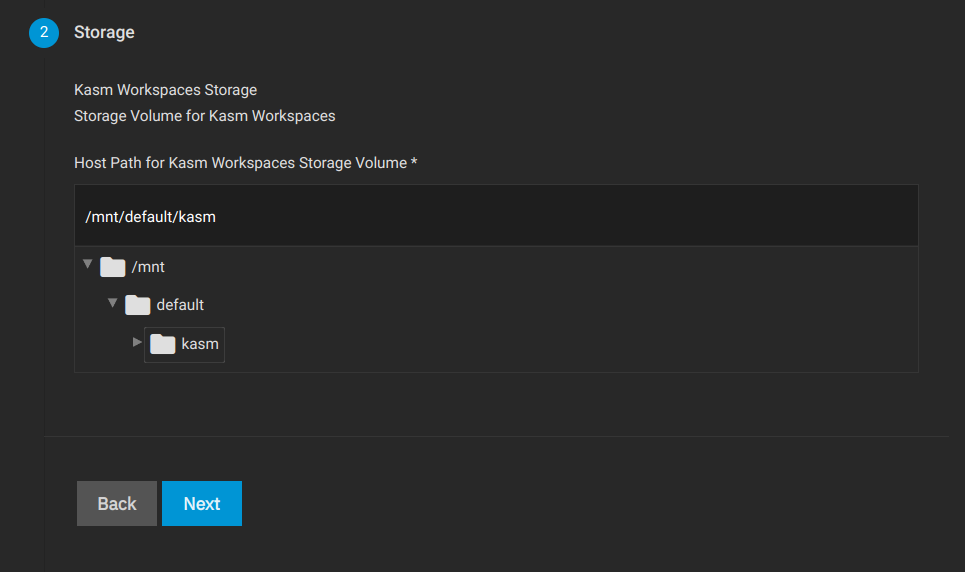This screenshot has height=572, width=965.
Task: Collapse the /mnt tree node arrow
Action: click(87, 264)
